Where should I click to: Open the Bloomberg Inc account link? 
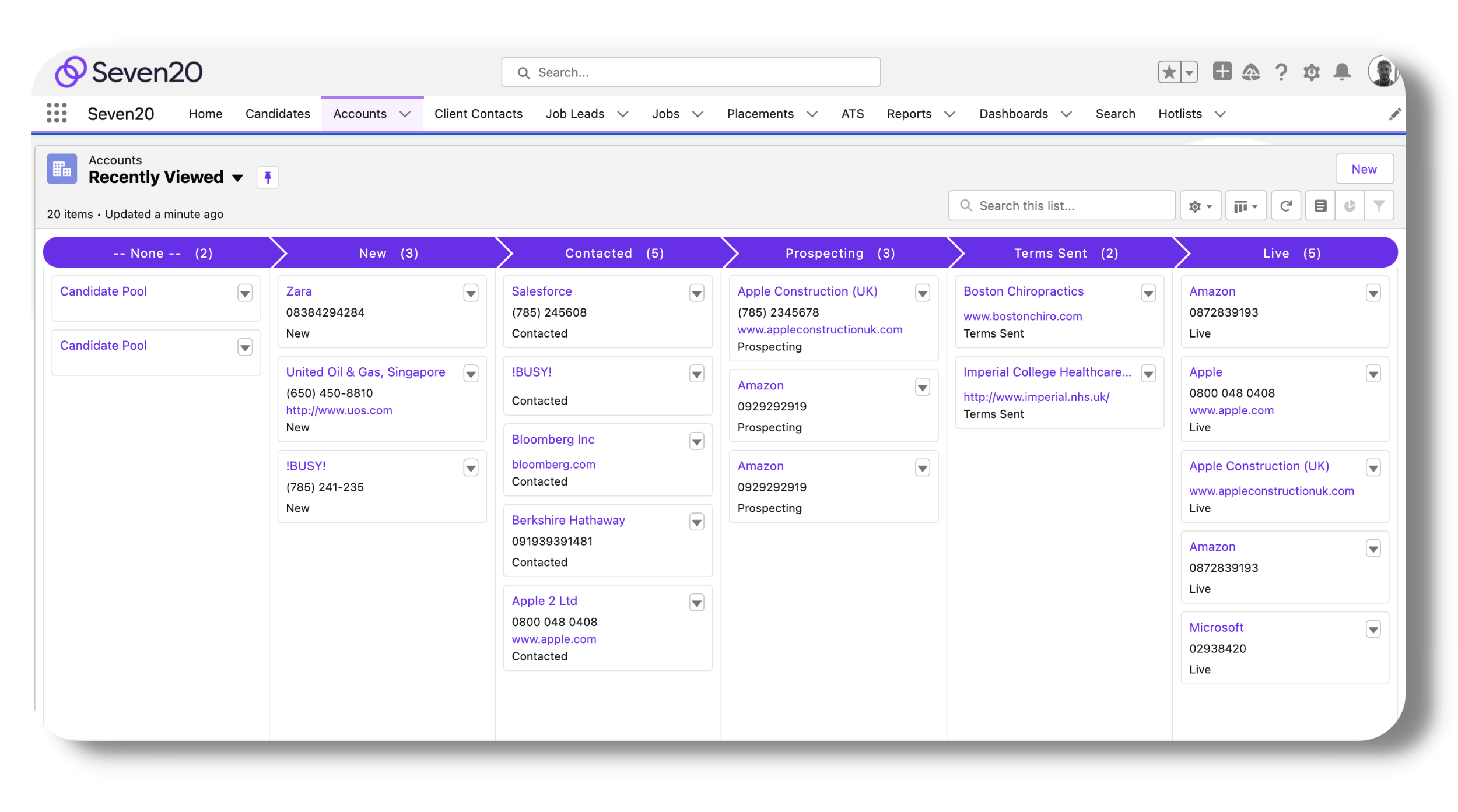[x=553, y=440]
